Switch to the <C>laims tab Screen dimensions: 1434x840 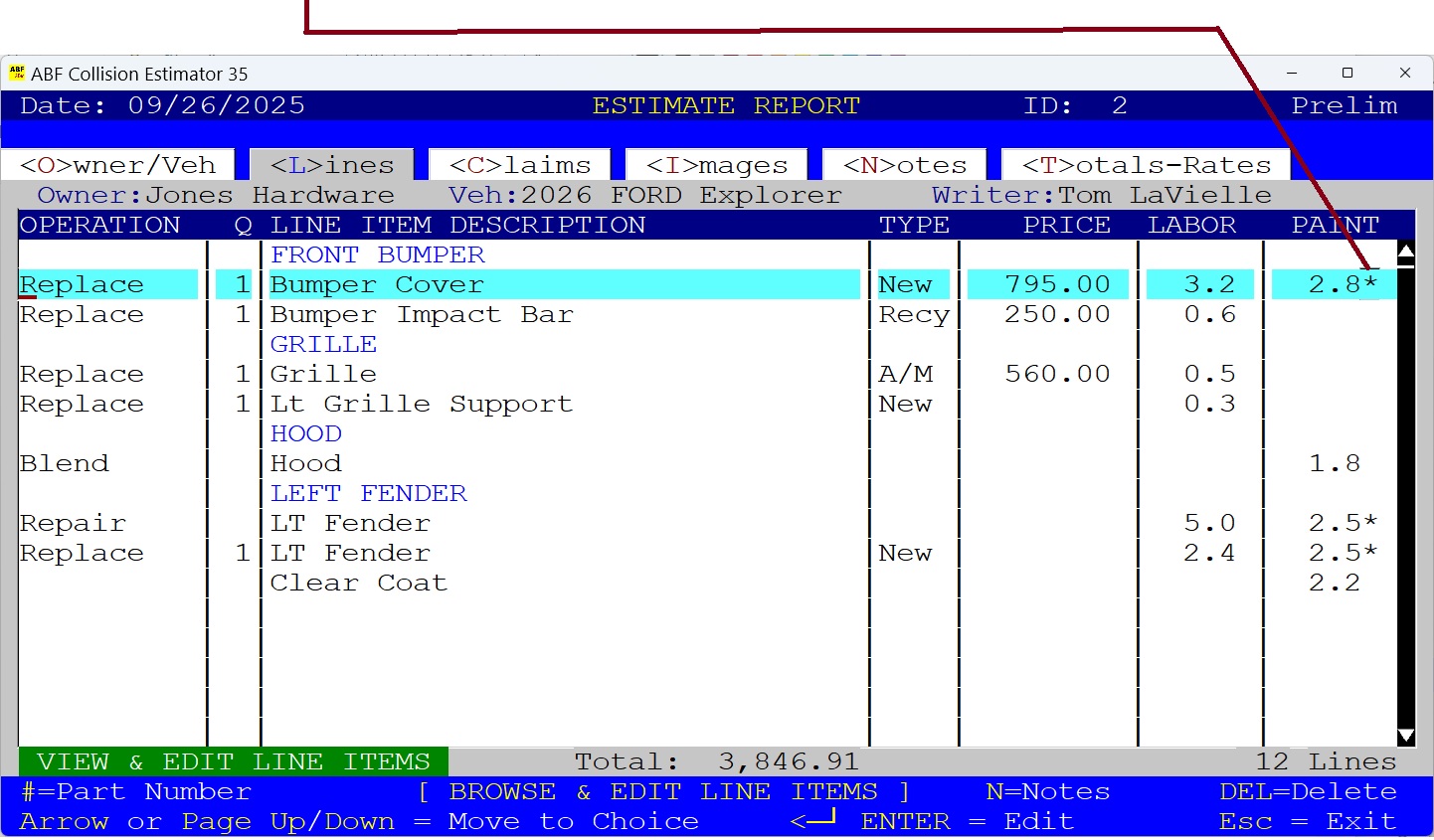(517, 164)
